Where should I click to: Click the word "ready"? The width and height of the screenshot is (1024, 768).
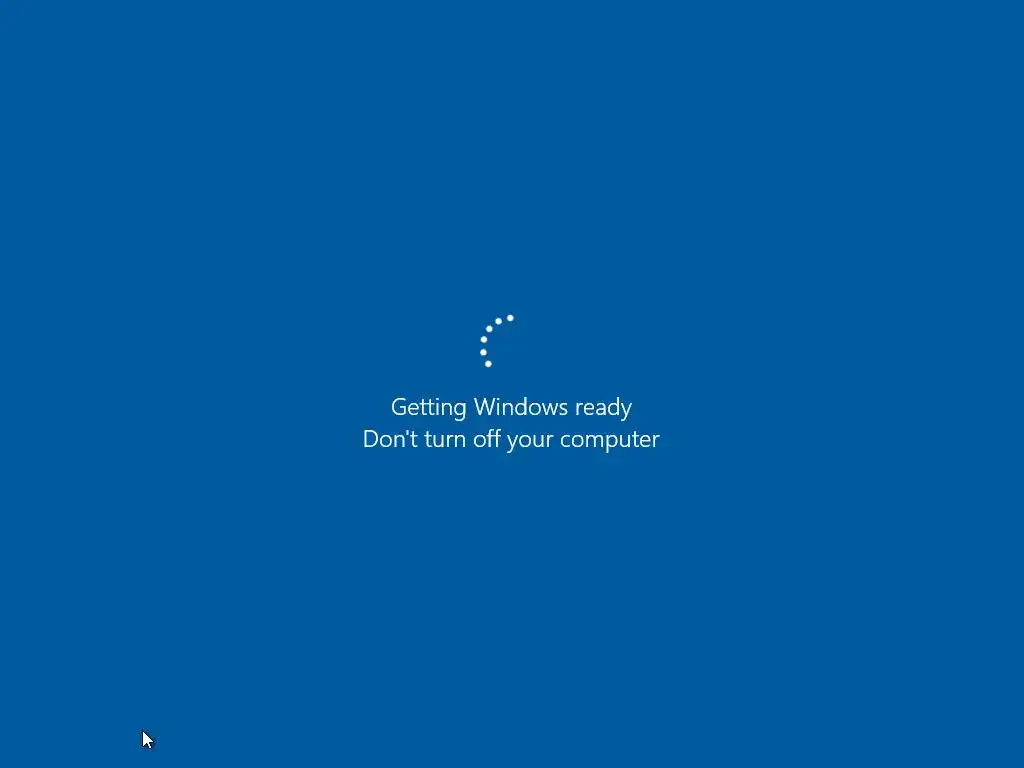coord(603,408)
